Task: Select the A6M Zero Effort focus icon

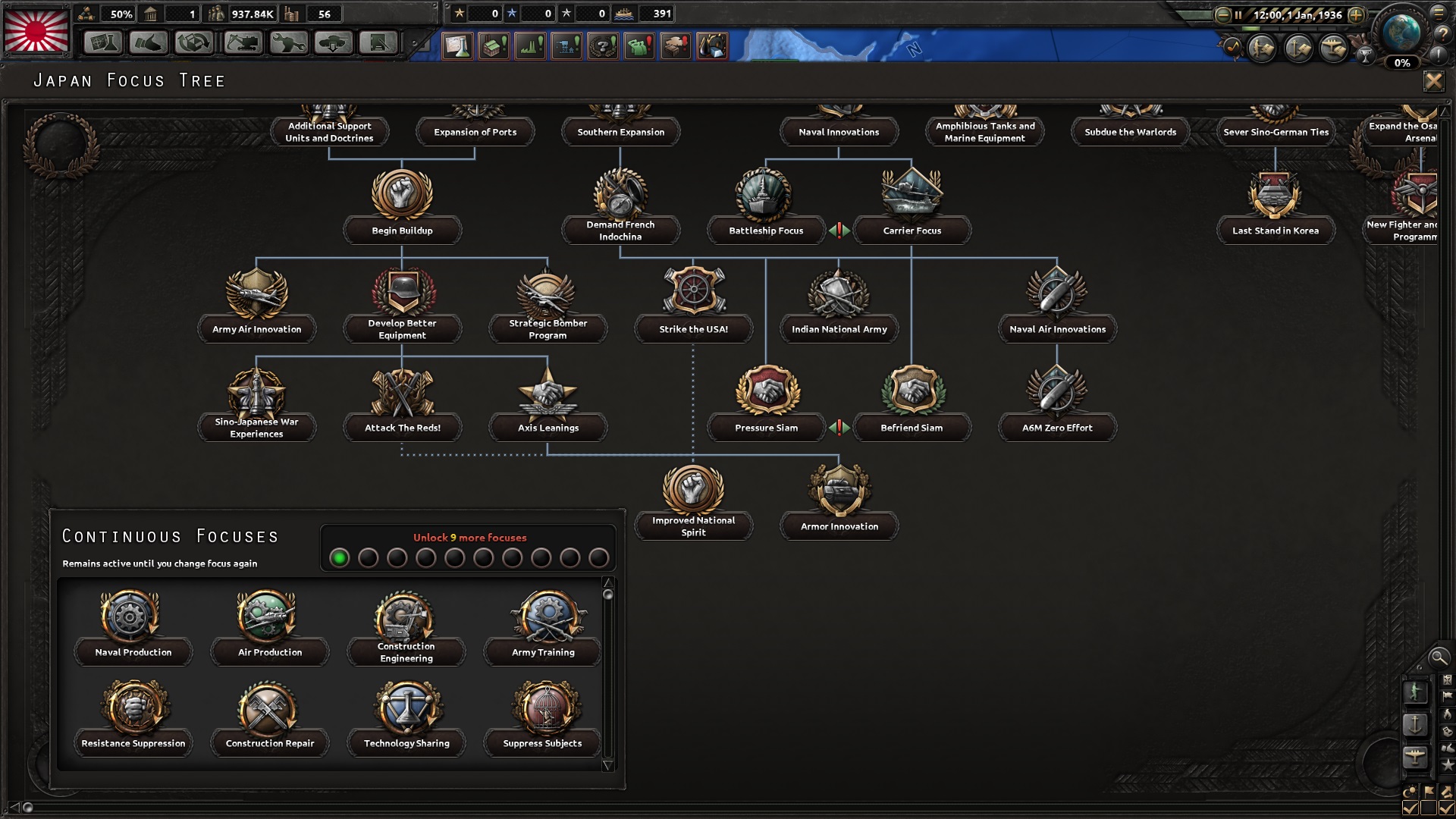Action: (x=1057, y=390)
